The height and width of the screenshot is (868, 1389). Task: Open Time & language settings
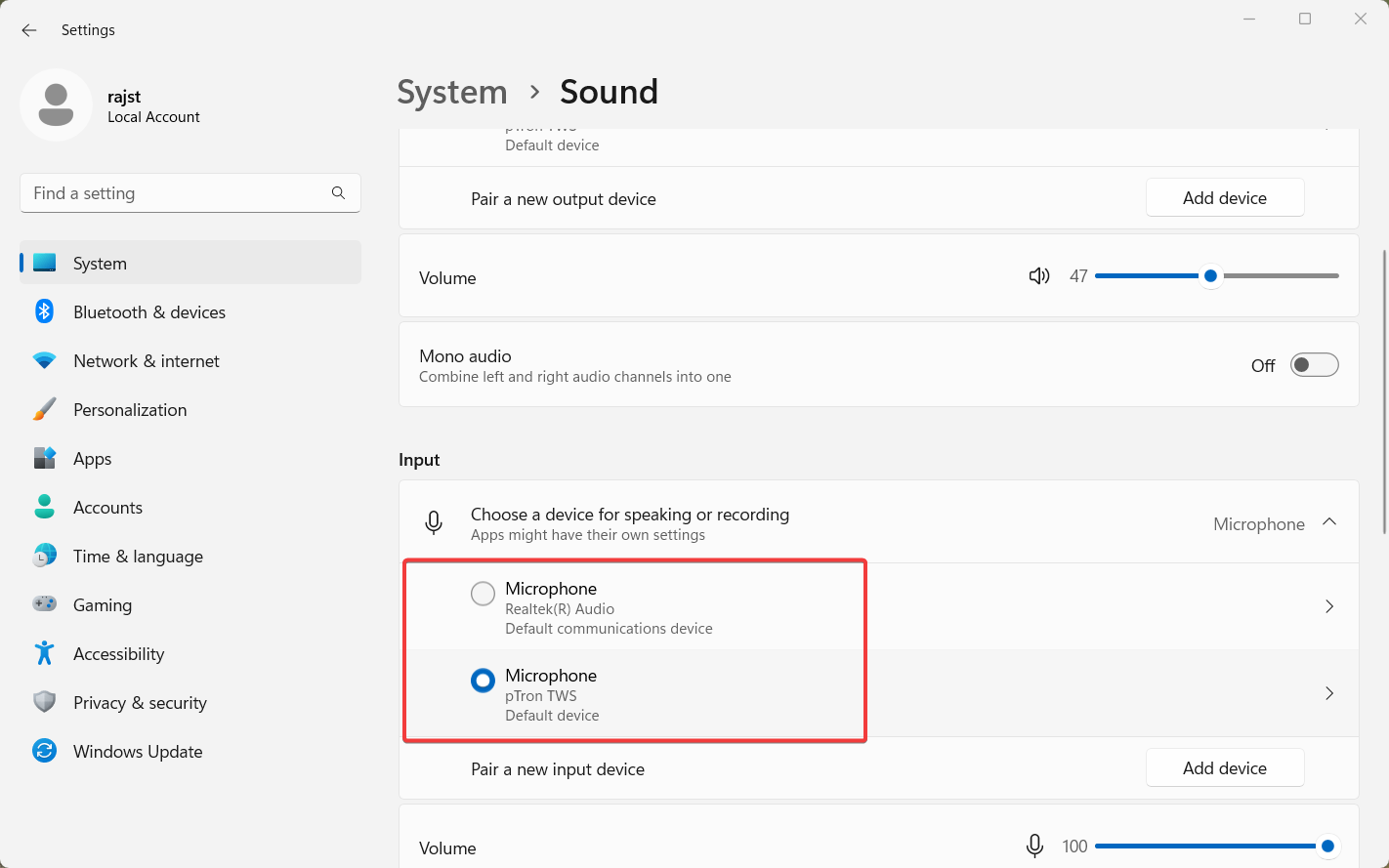tap(190, 556)
